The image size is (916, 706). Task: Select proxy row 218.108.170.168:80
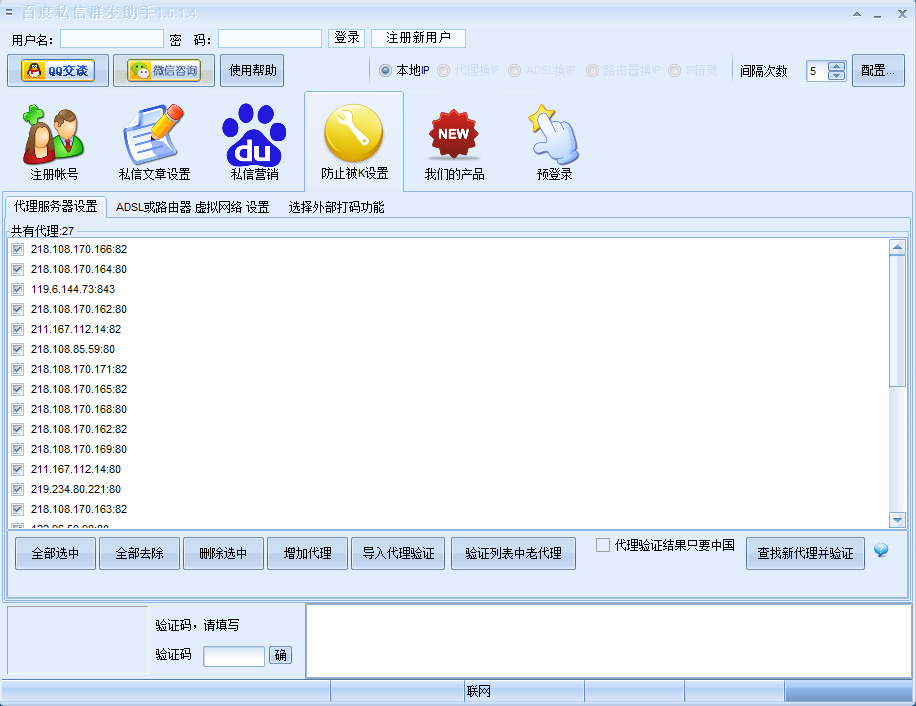click(x=79, y=409)
